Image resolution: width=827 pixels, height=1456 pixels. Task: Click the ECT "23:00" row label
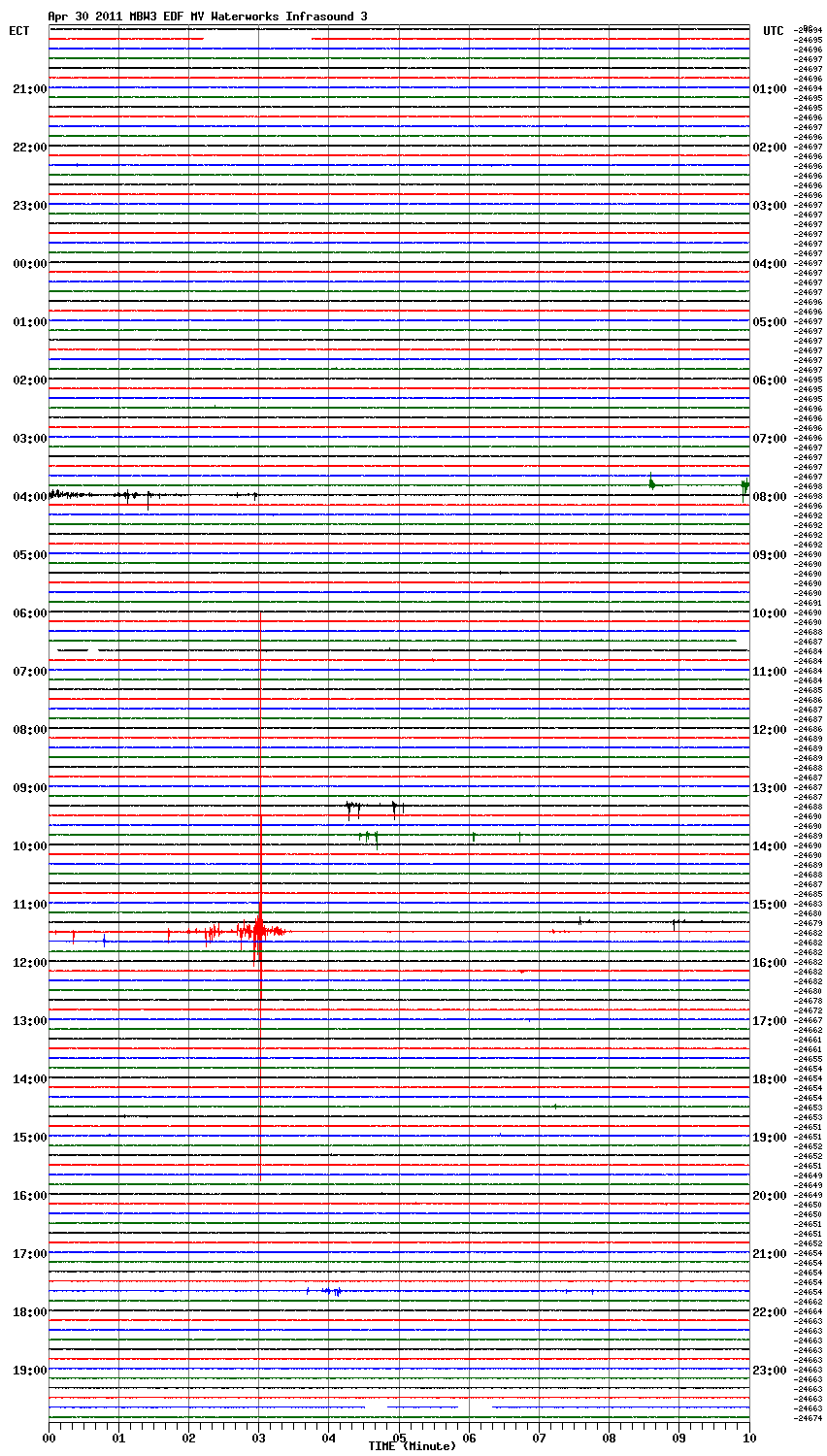click(x=30, y=206)
